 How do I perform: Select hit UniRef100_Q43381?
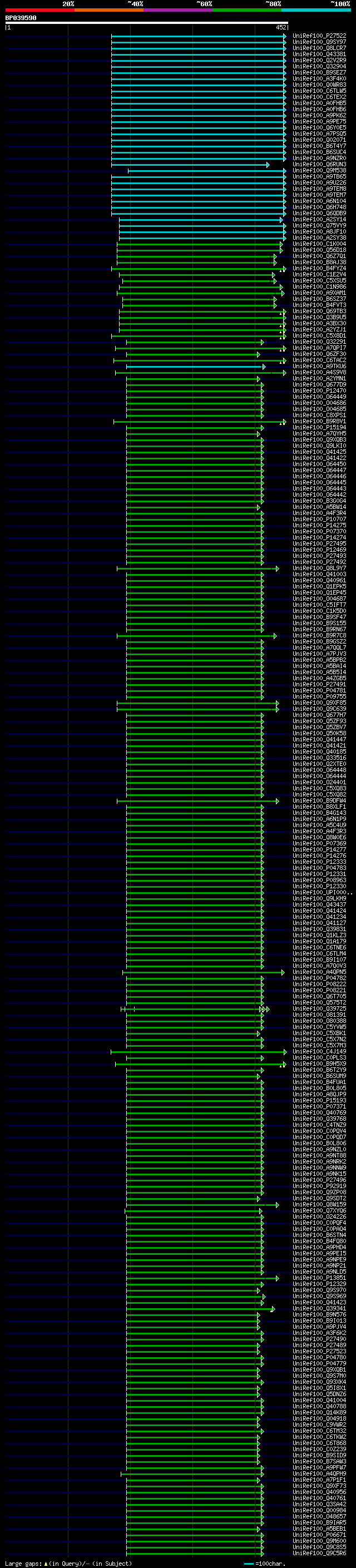point(319,54)
